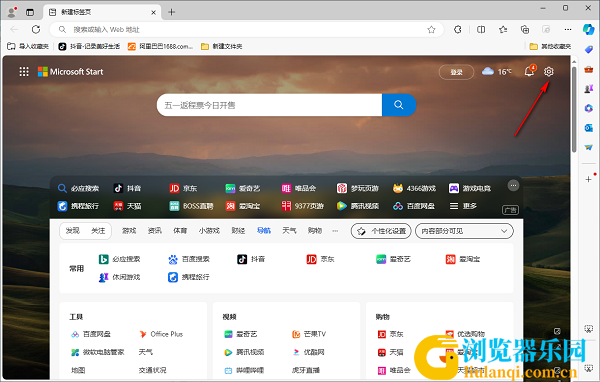Click the browser address bar
Screen dimensions: 600x382
click(x=245, y=29)
